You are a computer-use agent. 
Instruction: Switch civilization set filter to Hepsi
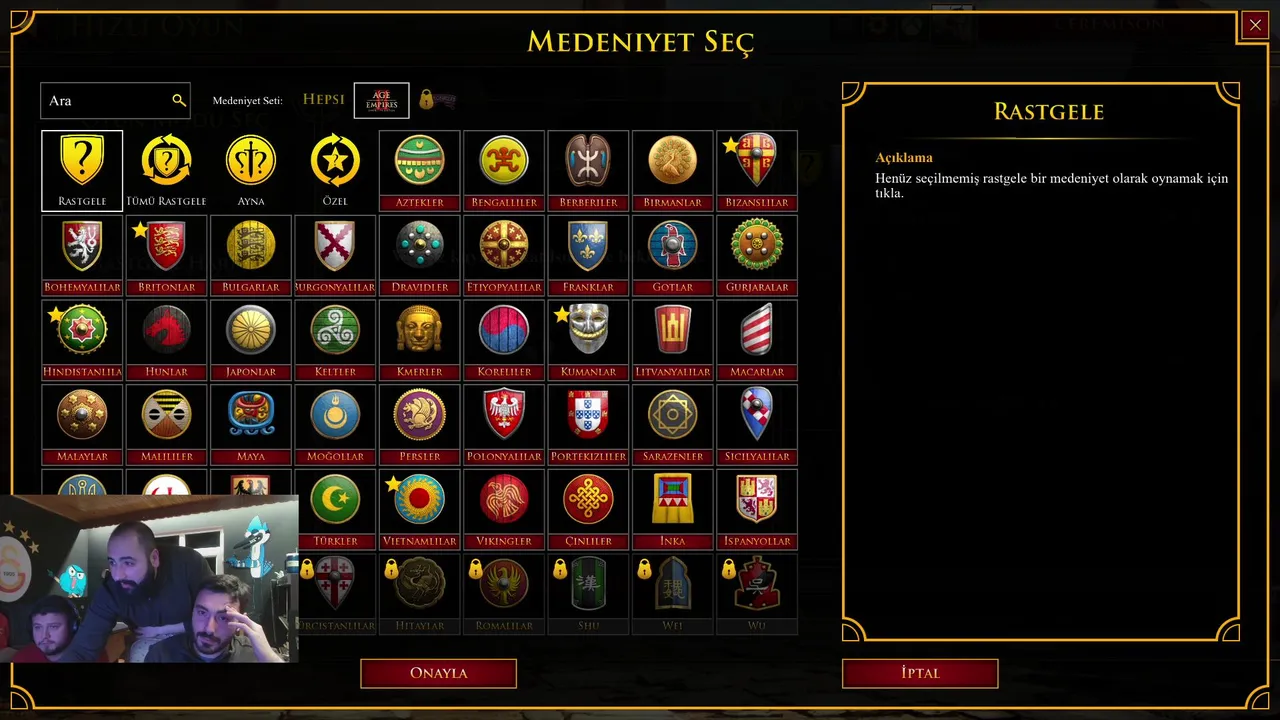[324, 100]
